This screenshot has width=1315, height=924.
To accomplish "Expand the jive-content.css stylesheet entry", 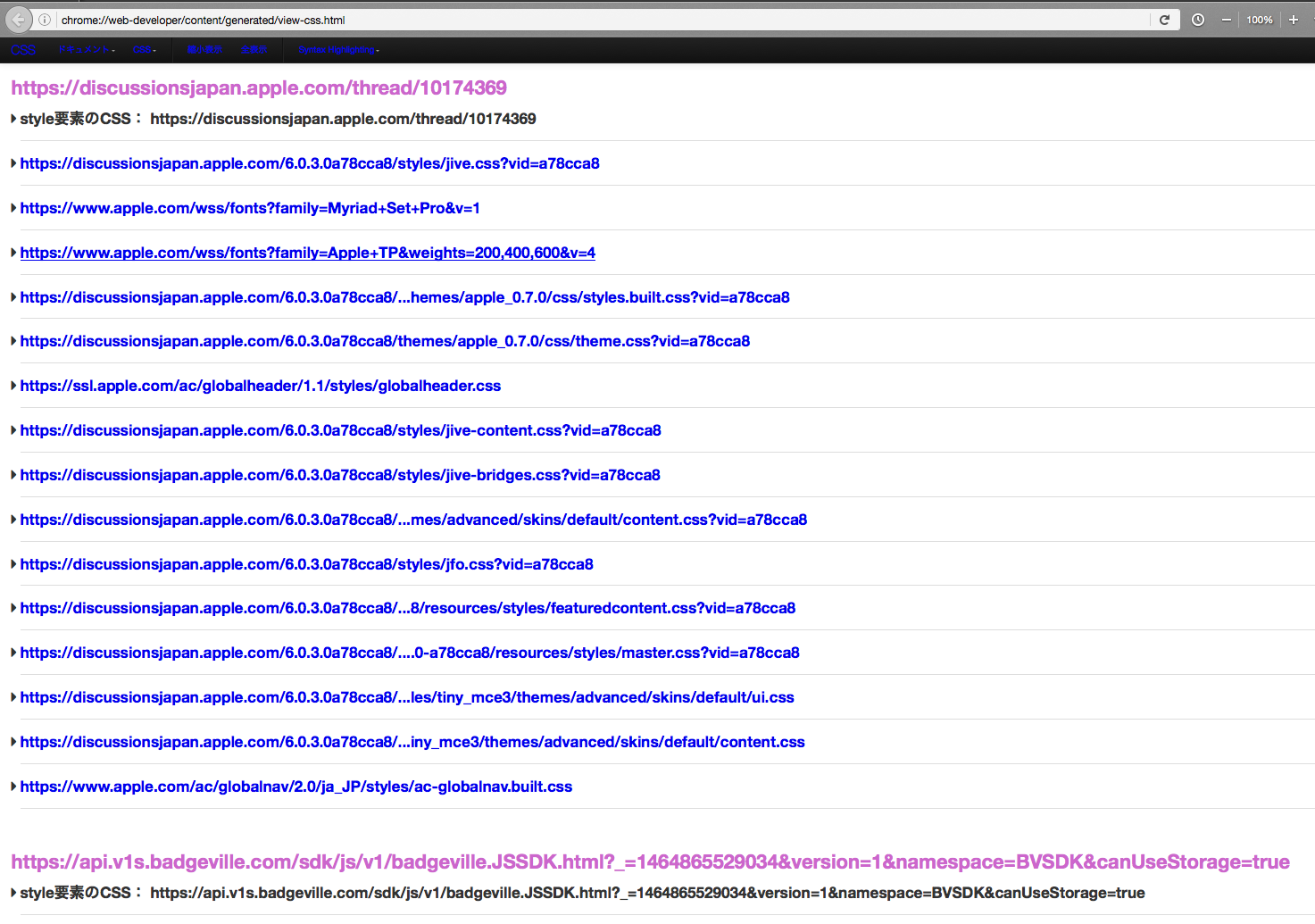I will pyautogui.click(x=13, y=430).
